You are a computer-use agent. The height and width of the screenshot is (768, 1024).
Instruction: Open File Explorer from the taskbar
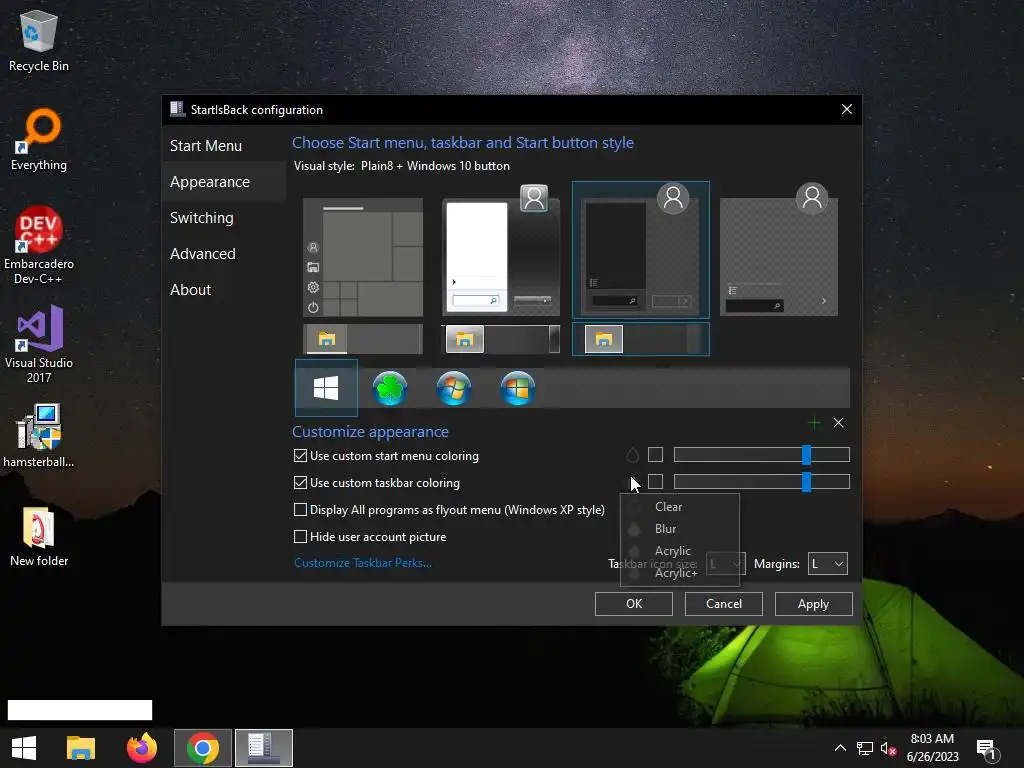click(81, 748)
